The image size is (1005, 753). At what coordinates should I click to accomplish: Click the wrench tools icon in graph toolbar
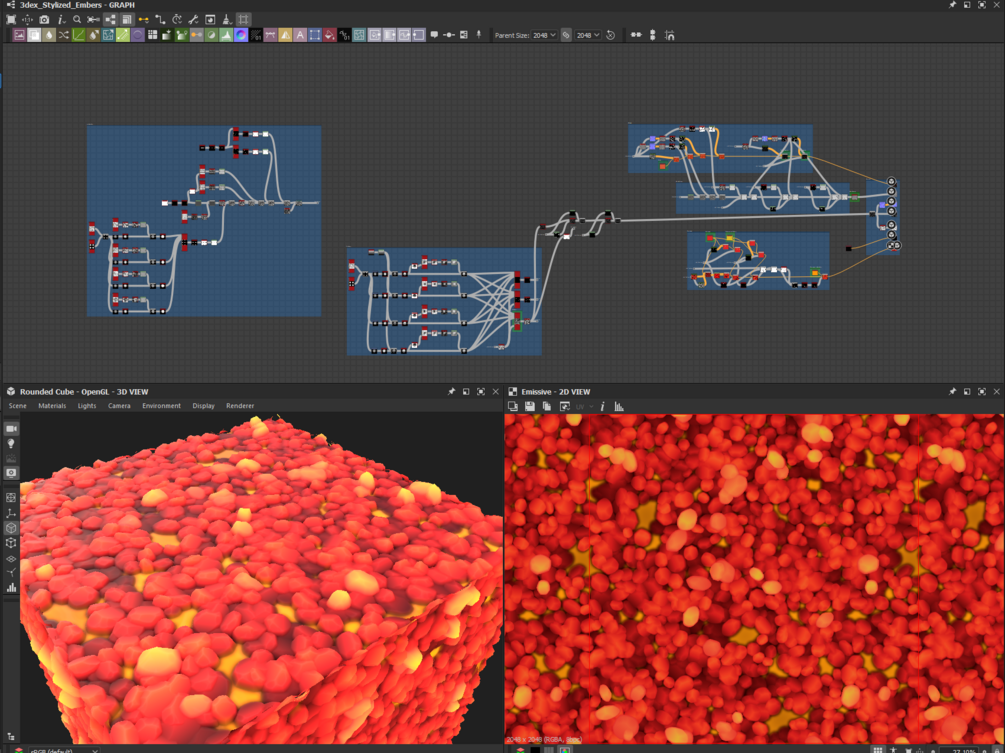tap(194, 20)
